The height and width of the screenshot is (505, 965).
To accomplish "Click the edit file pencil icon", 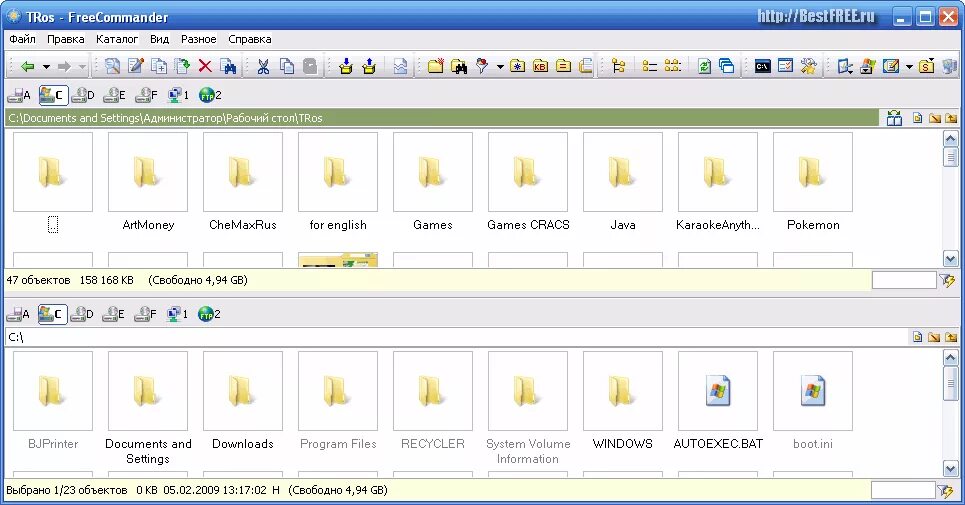I will [135, 66].
